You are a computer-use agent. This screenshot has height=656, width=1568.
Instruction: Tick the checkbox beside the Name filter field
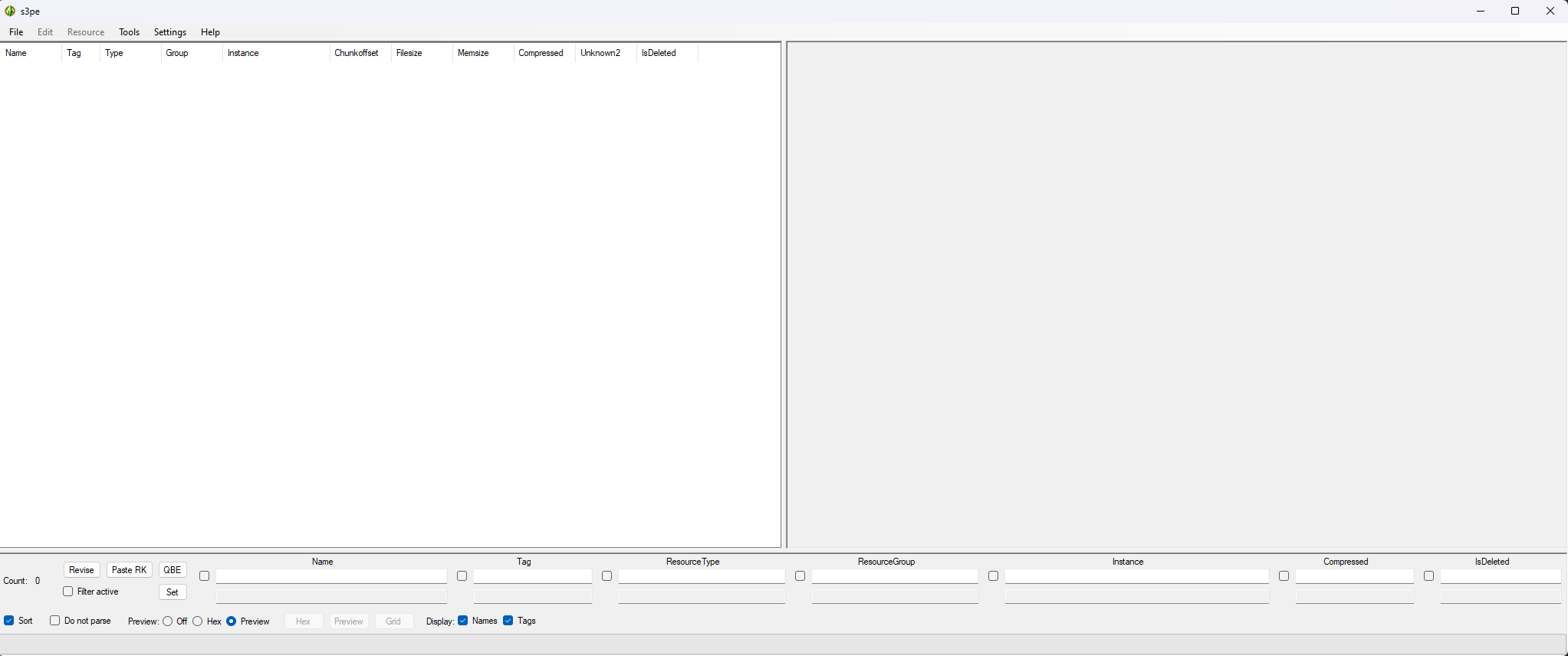click(205, 576)
